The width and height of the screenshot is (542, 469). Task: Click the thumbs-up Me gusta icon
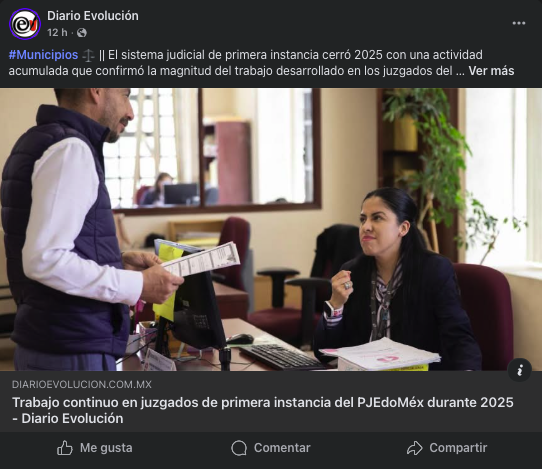click(65, 448)
